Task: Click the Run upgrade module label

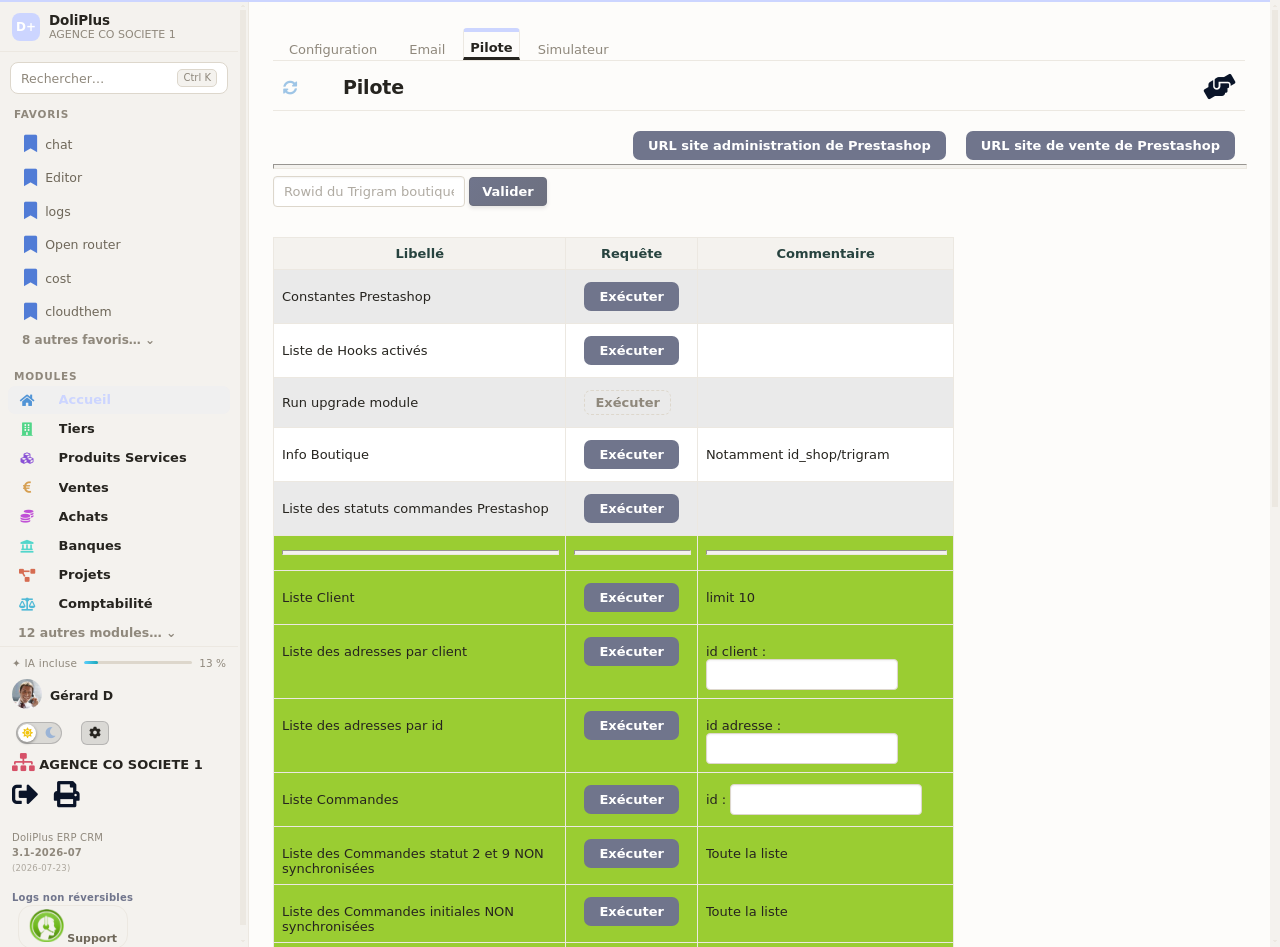Action: click(350, 403)
